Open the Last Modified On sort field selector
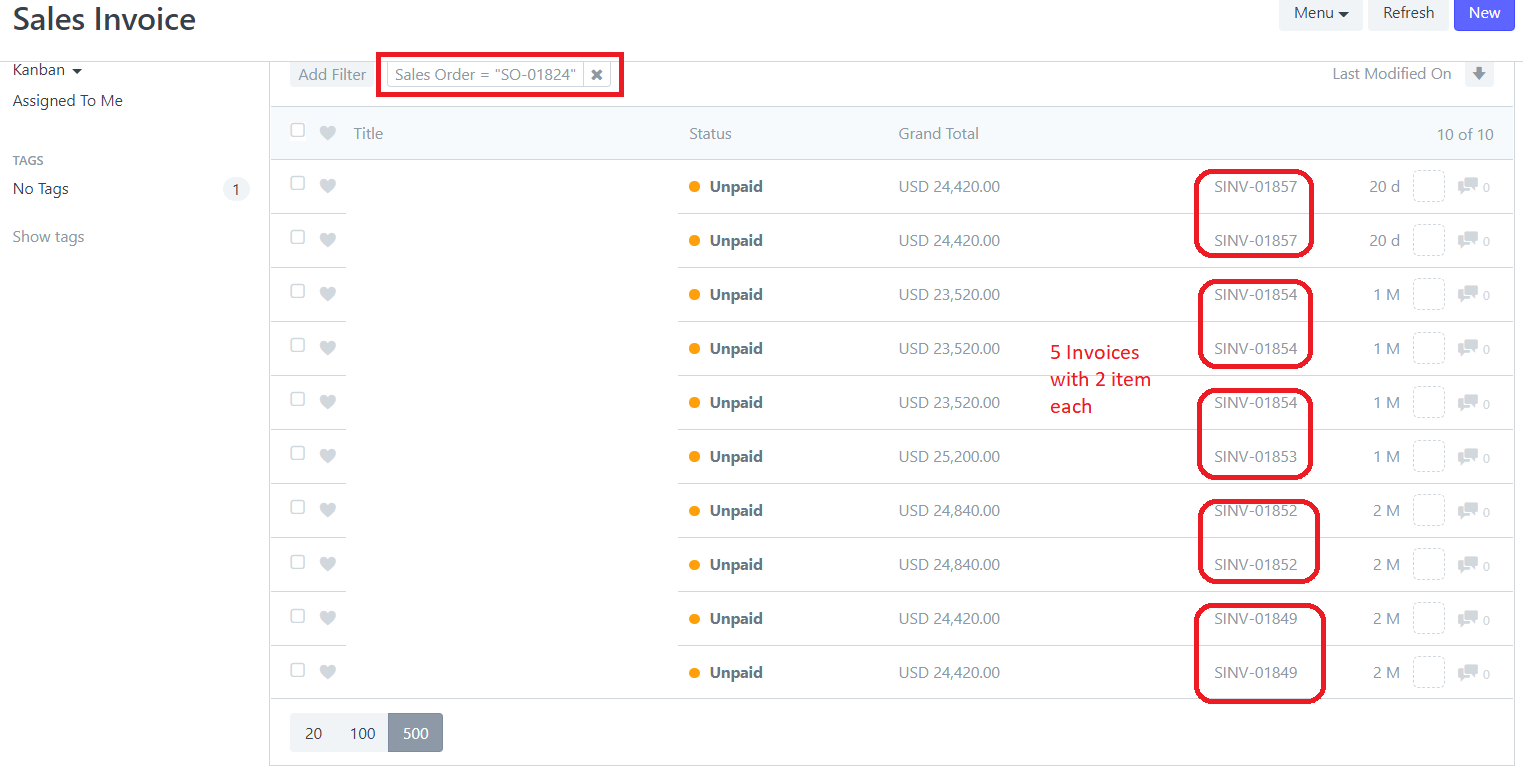Viewport: 1523px width, 767px height. click(1391, 74)
